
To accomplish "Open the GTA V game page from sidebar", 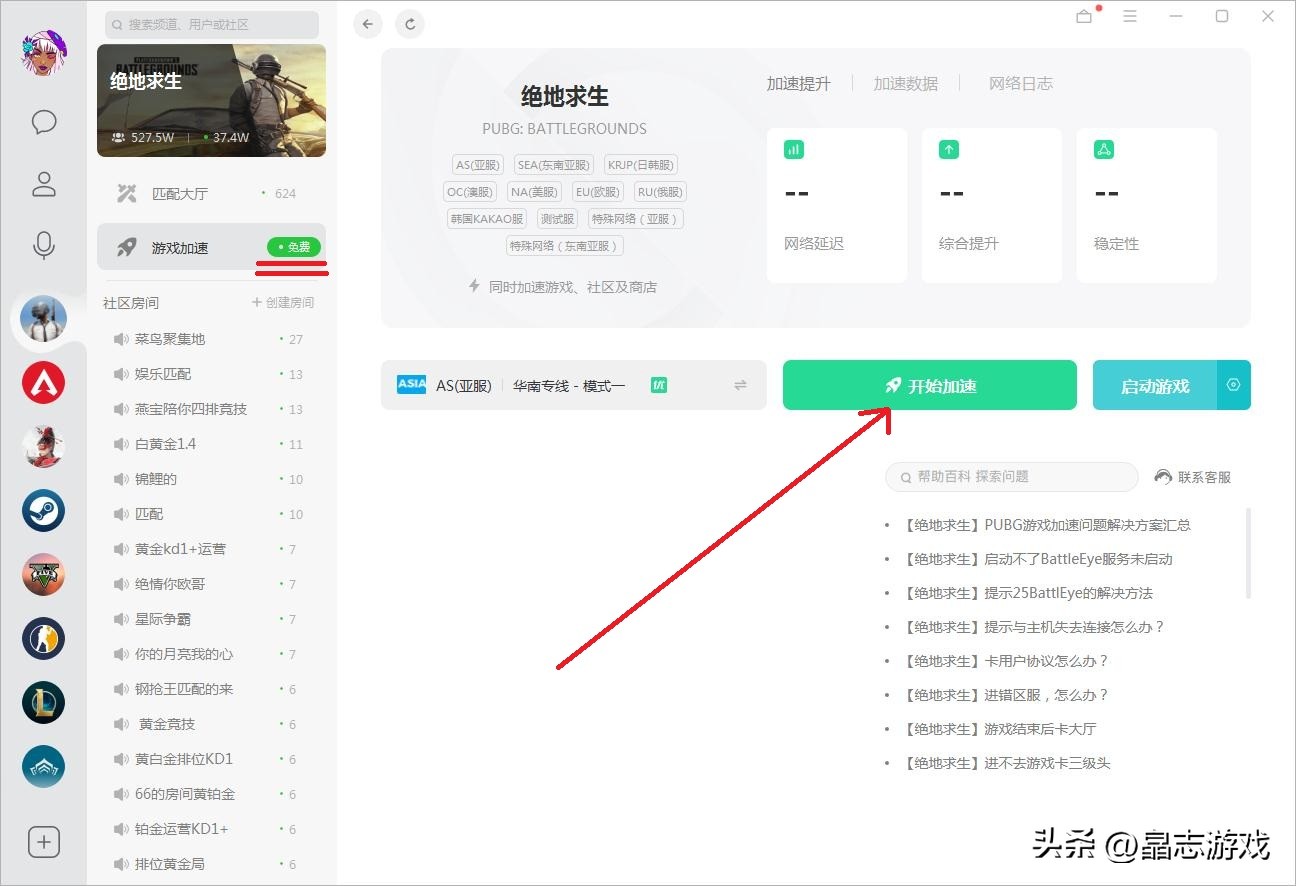I will 43,574.
